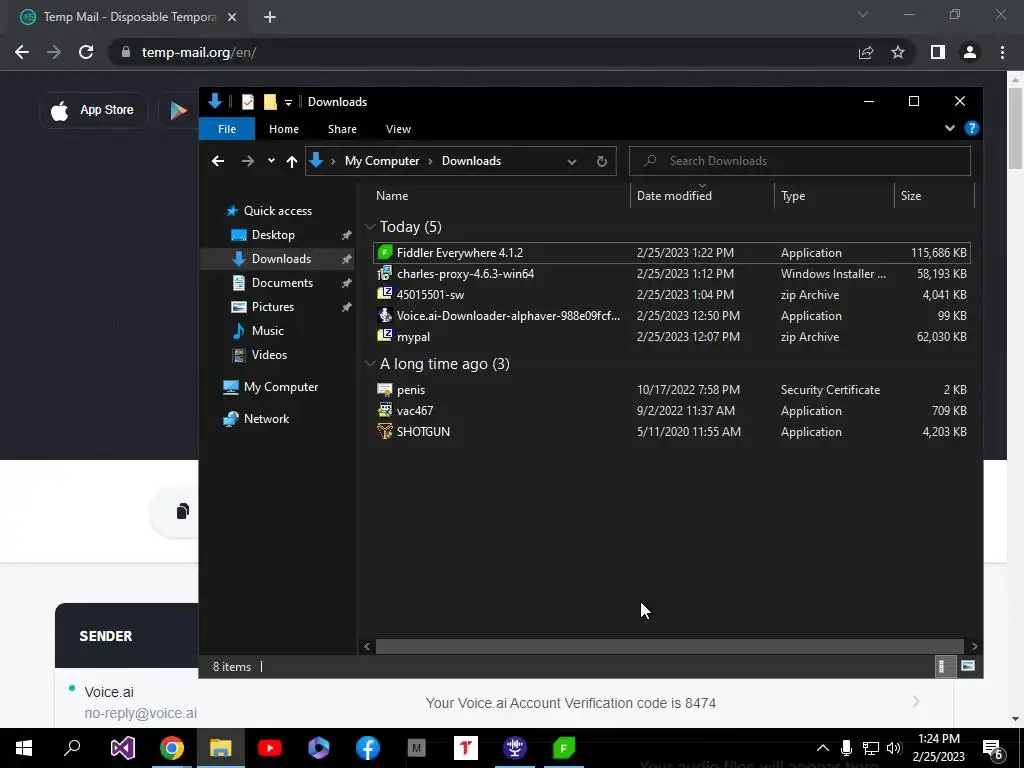Bookmark this page with the star icon

point(898,52)
